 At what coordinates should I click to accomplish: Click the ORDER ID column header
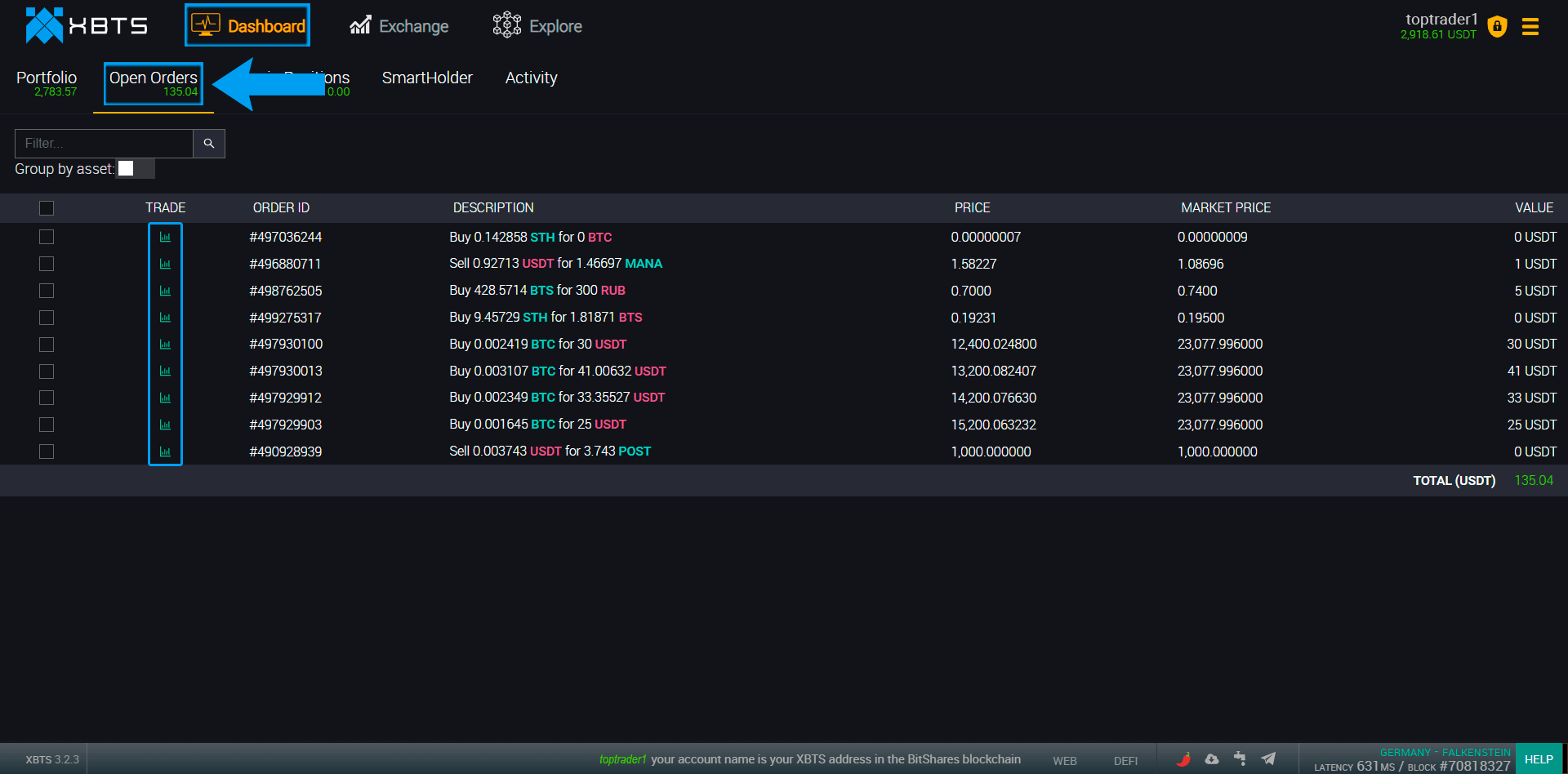(x=281, y=208)
